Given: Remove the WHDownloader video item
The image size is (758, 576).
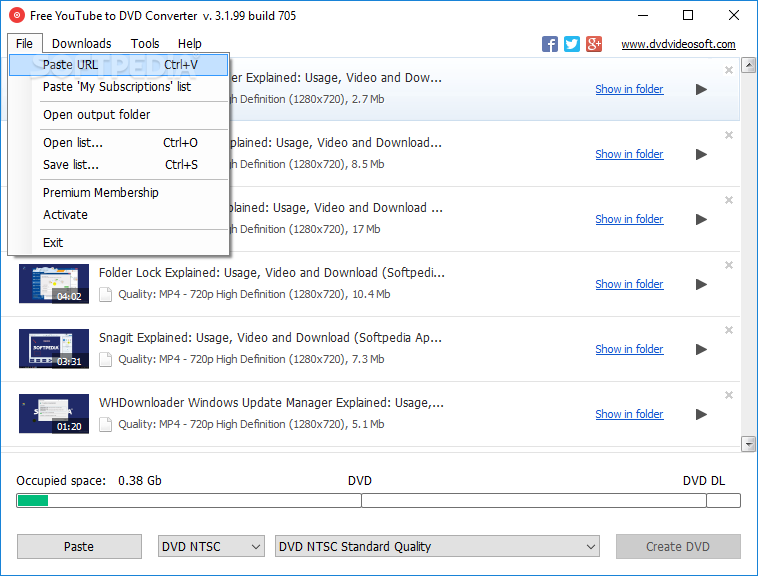Looking at the screenshot, I should [729, 395].
